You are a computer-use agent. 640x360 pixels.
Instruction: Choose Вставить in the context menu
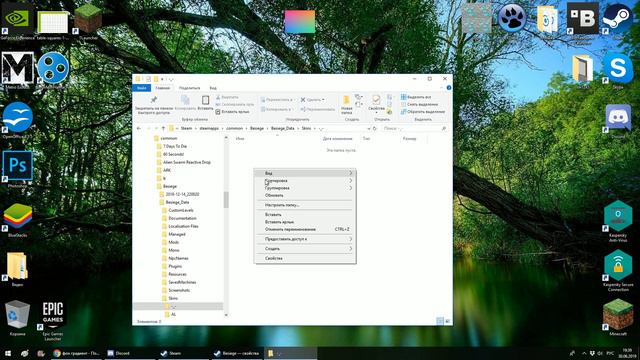[305, 215]
